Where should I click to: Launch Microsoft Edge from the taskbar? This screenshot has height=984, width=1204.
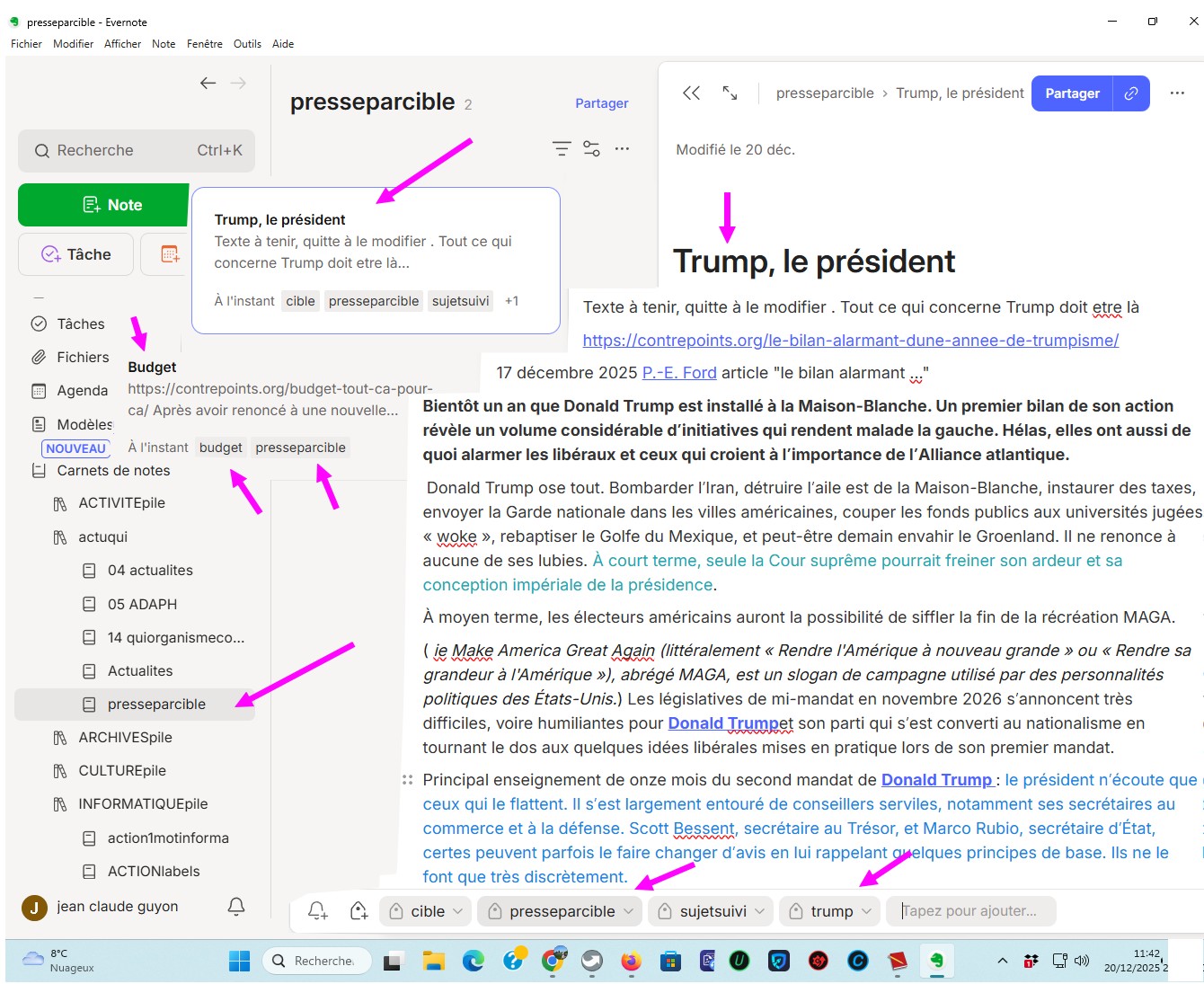point(474,962)
